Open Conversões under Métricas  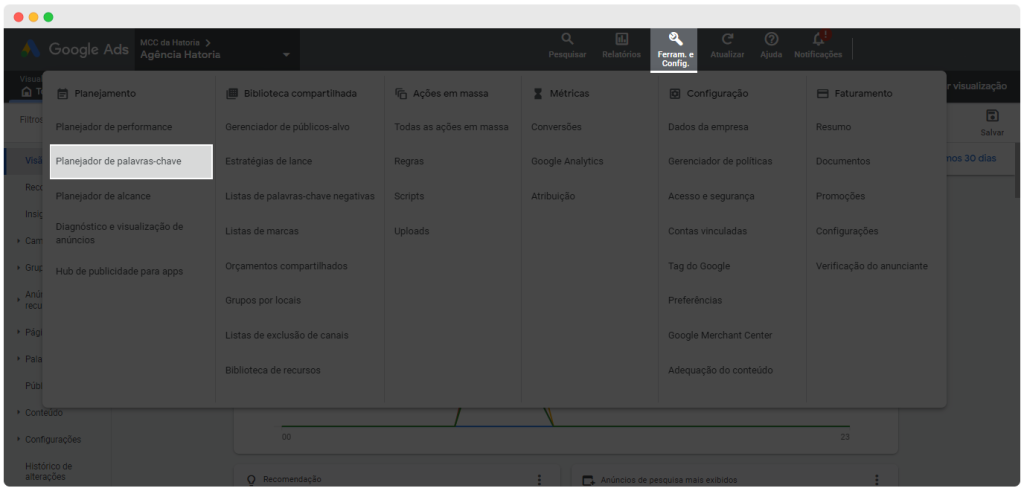556,127
